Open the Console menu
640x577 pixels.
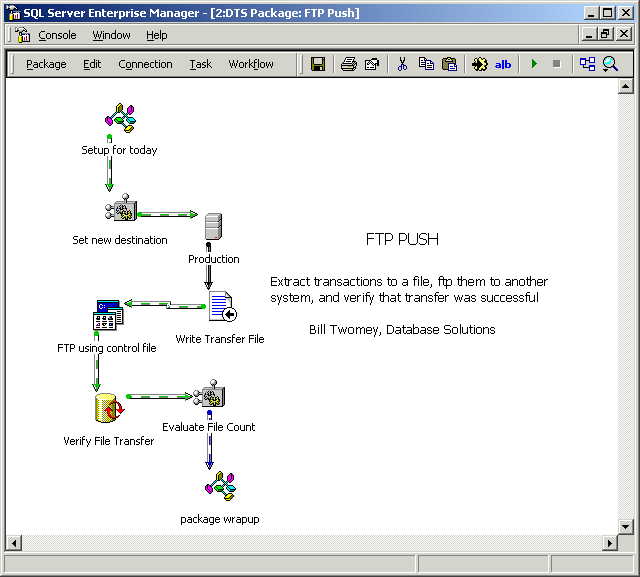[57, 35]
